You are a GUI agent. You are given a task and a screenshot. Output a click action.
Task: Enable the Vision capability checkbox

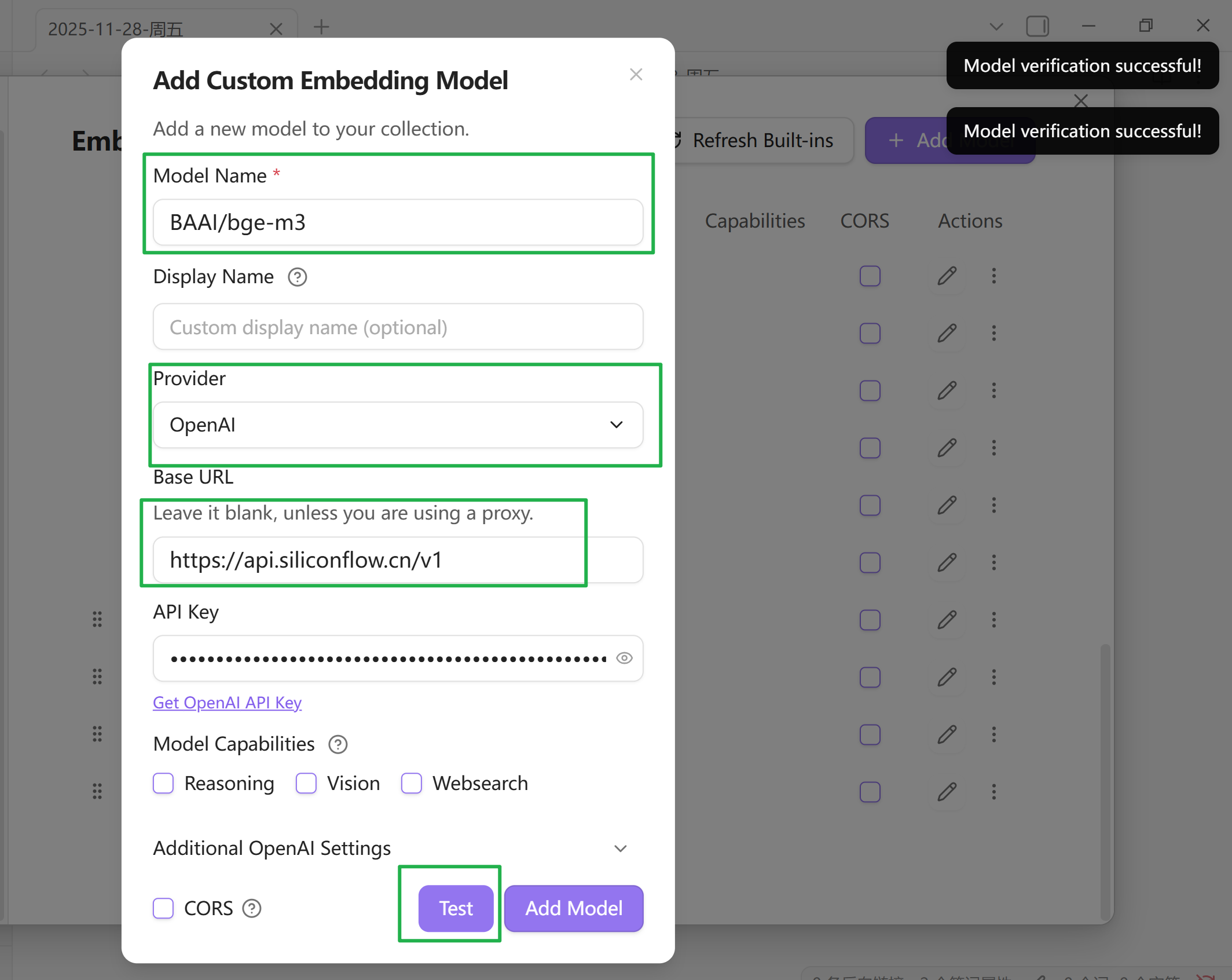pos(306,783)
